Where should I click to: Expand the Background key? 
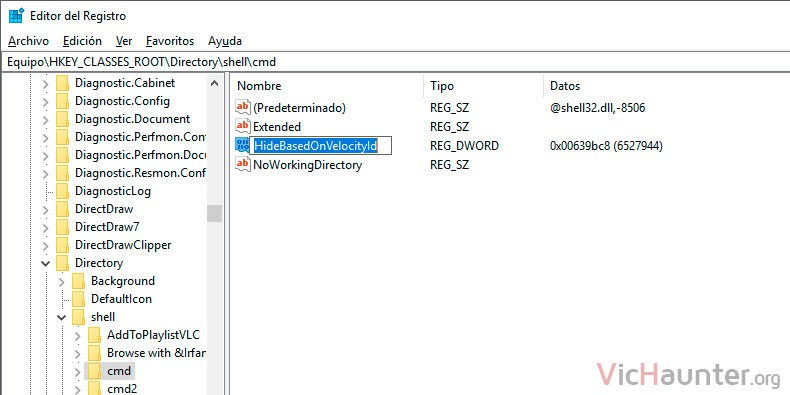pos(62,281)
